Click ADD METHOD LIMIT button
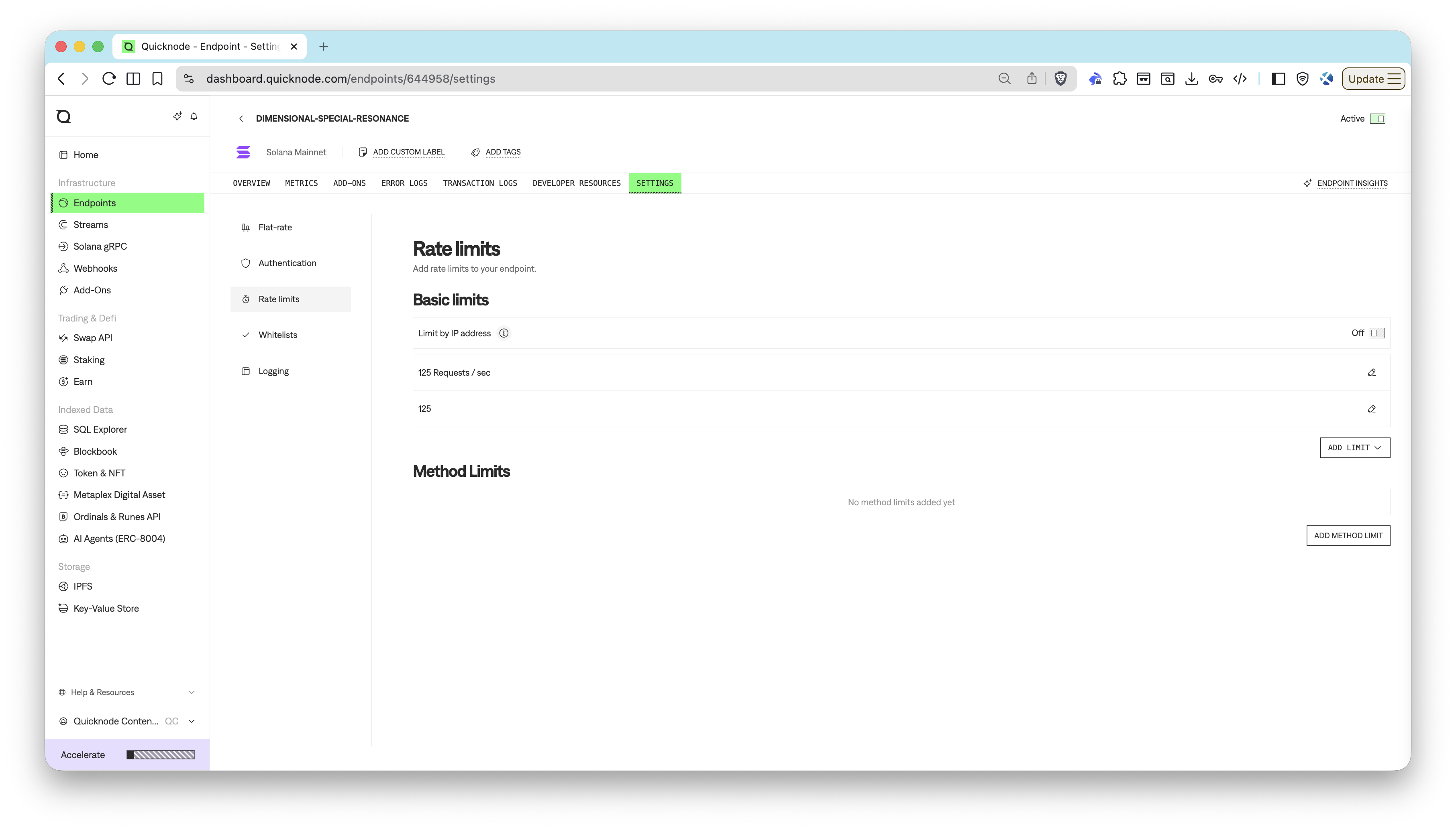The height and width of the screenshot is (830, 1456). pos(1348,535)
